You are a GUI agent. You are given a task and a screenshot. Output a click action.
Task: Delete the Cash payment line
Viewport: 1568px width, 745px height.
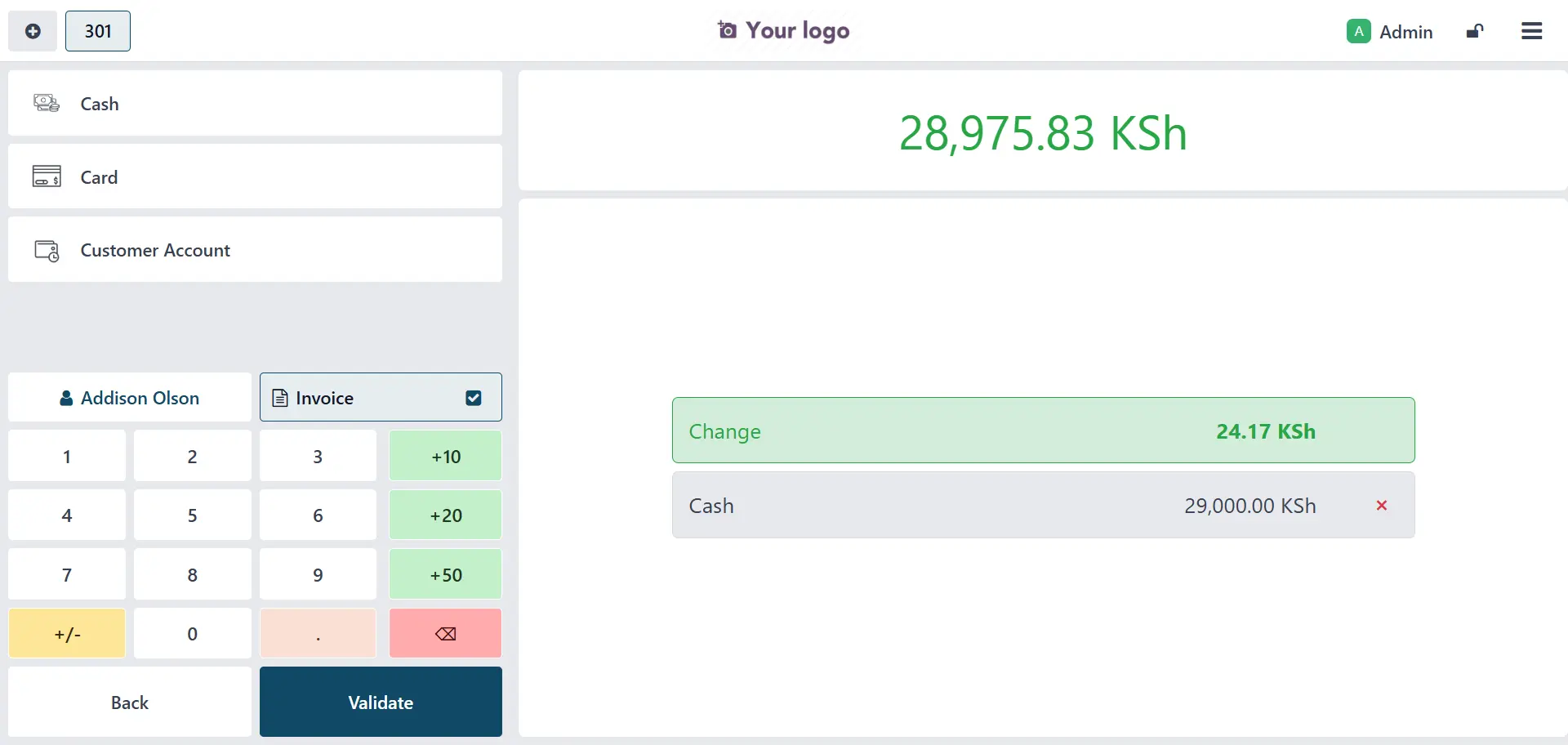[1381, 506]
